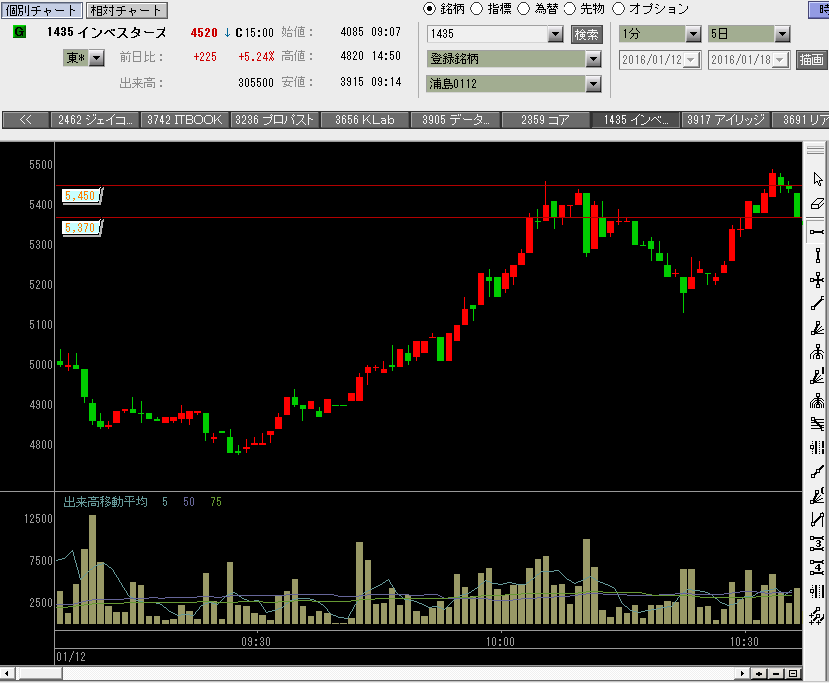The width and height of the screenshot is (829, 683).
Task: Click the 5,450 horizontal line label
Action: [81, 196]
